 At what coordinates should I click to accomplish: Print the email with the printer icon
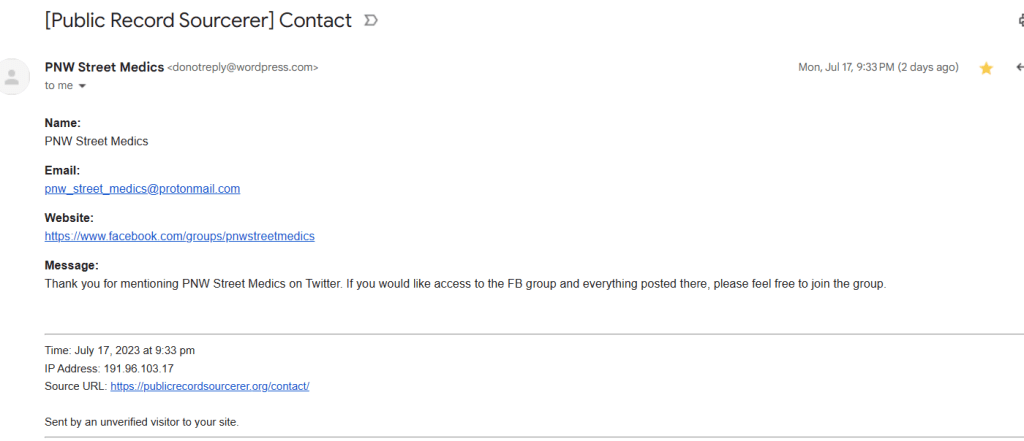(1020, 21)
